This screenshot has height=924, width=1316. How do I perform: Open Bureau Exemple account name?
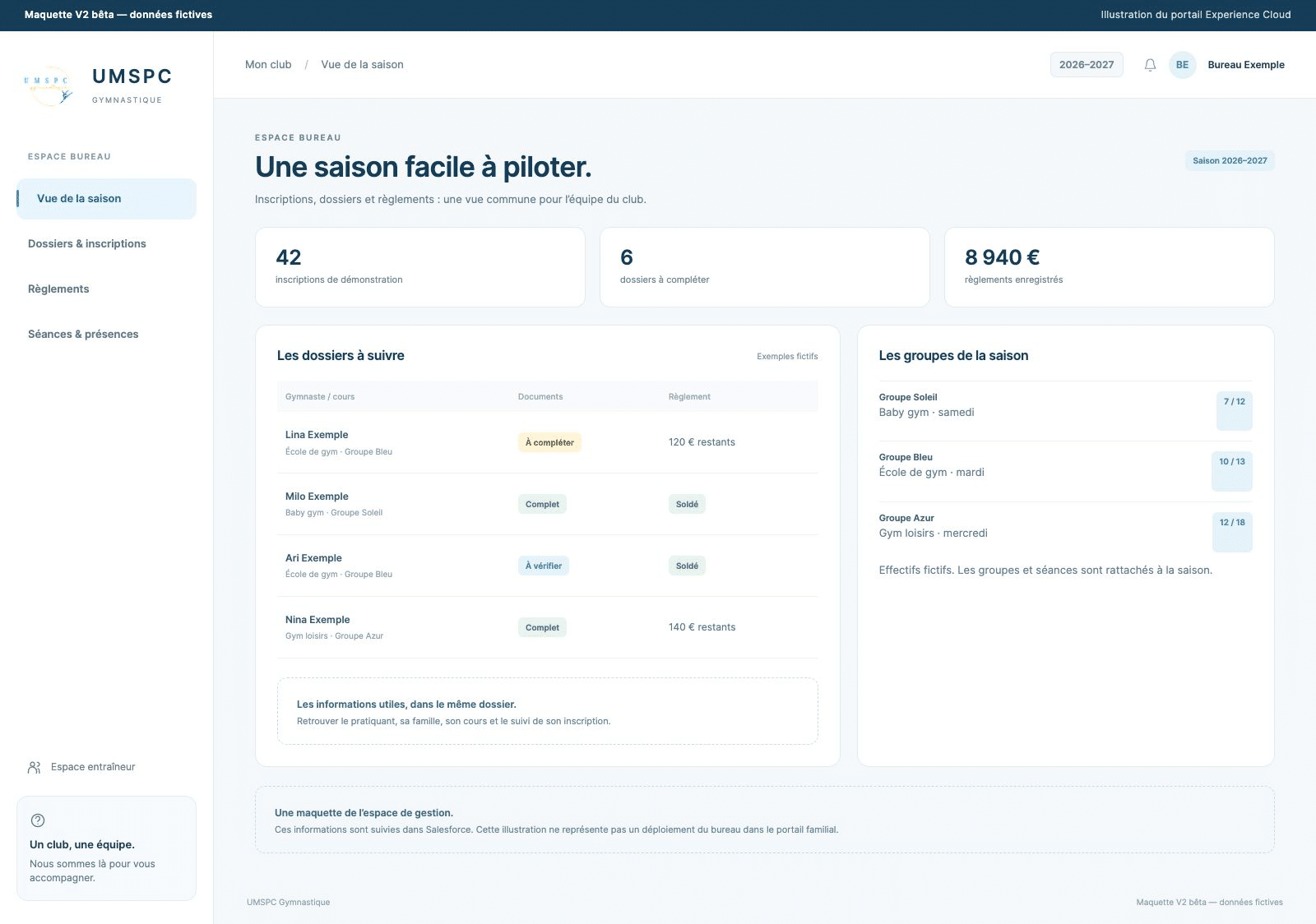point(1246,65)
